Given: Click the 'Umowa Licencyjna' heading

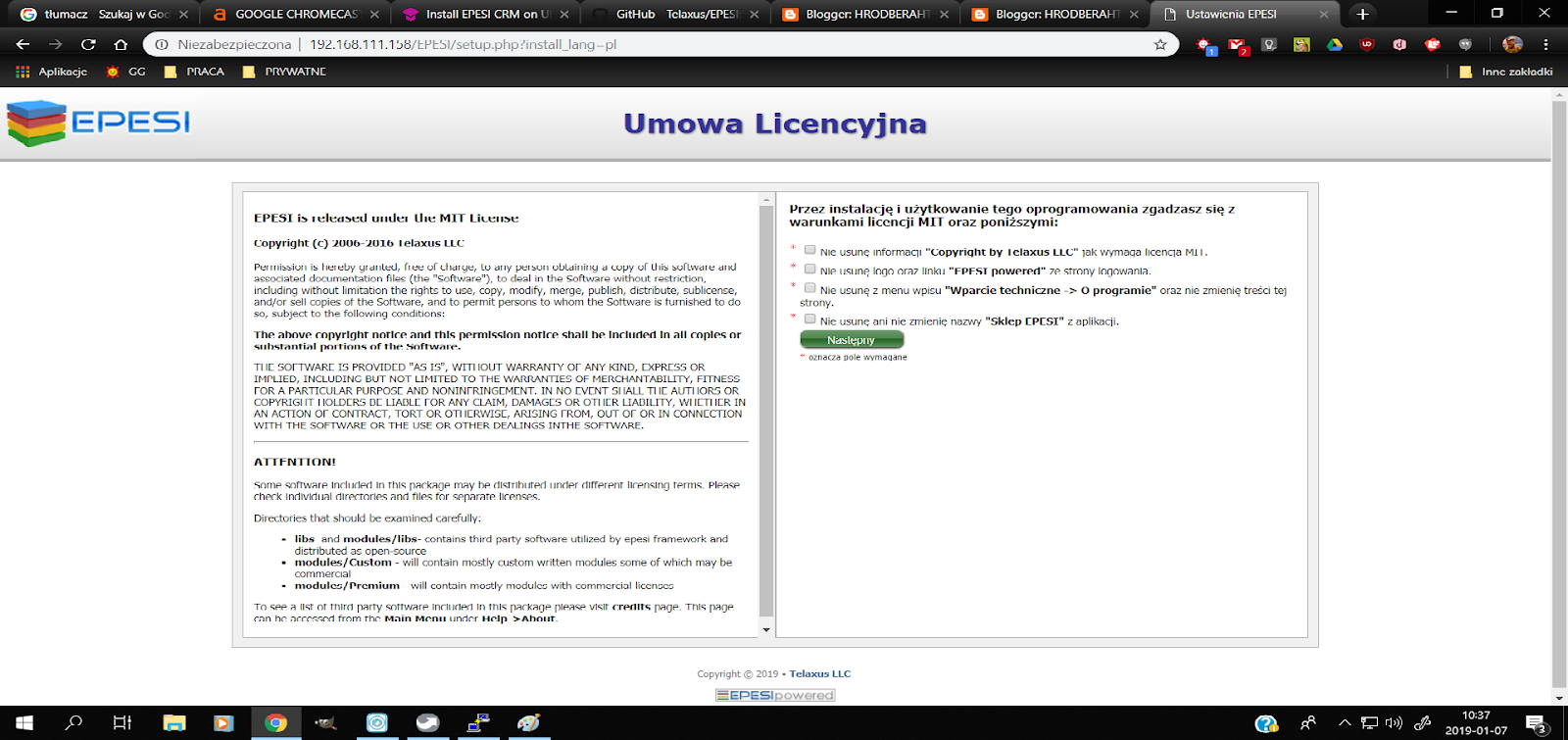Looking at the screenshot, I should coord(775,123).
